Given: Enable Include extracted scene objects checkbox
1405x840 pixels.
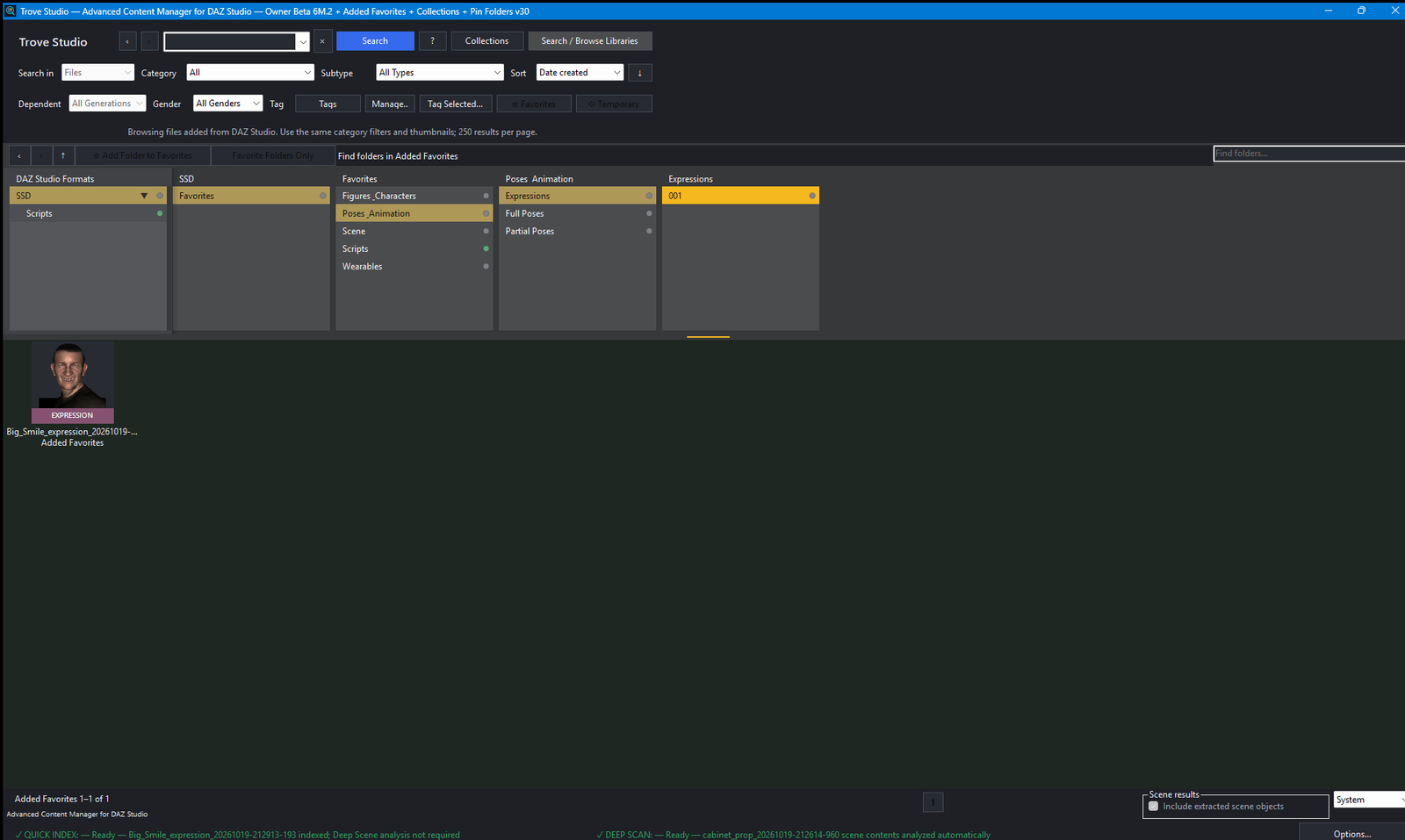Looking at the screenshot, I should [1154, 806].
